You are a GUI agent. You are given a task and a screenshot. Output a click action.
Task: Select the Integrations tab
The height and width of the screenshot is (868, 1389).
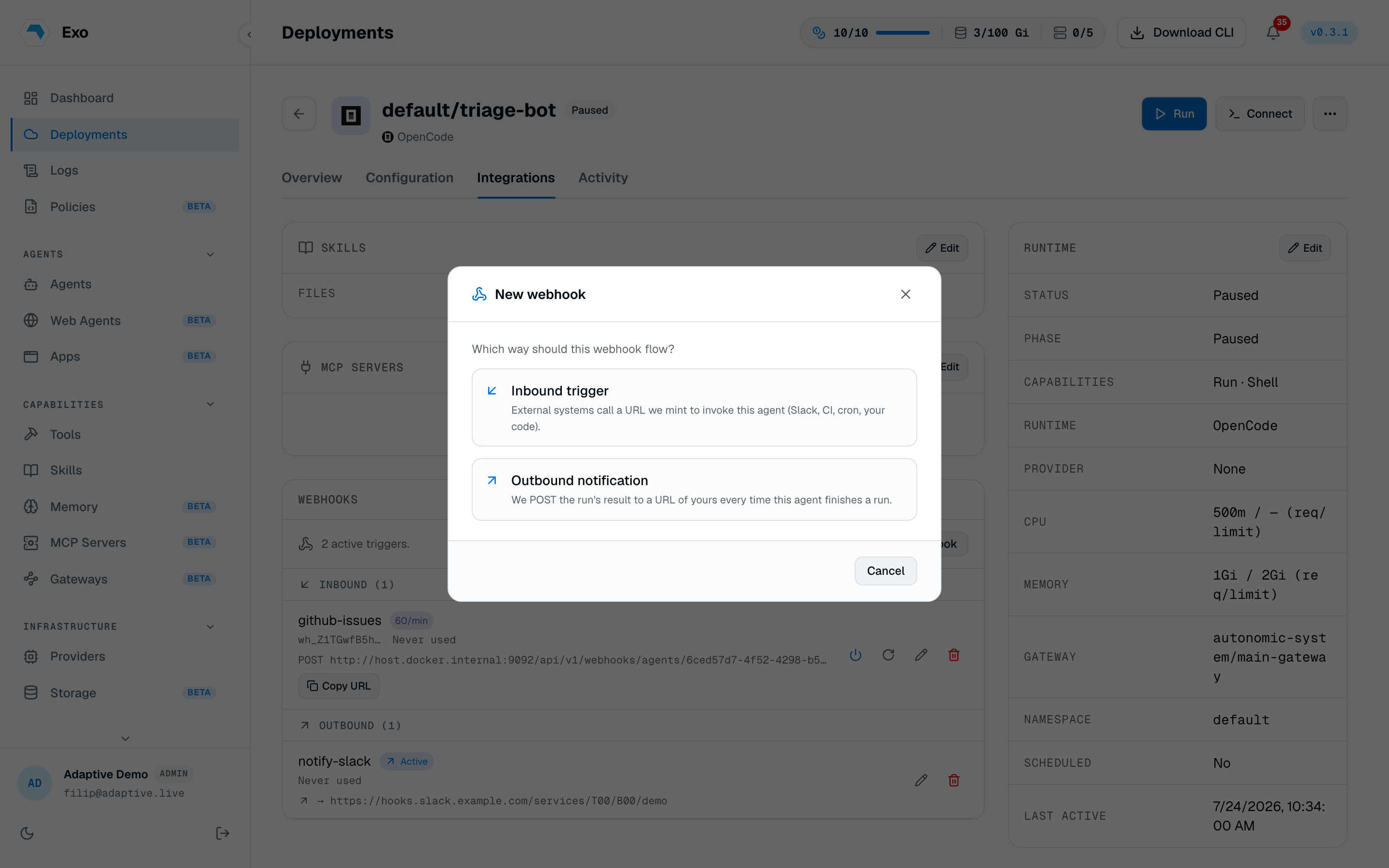[516, 177]
